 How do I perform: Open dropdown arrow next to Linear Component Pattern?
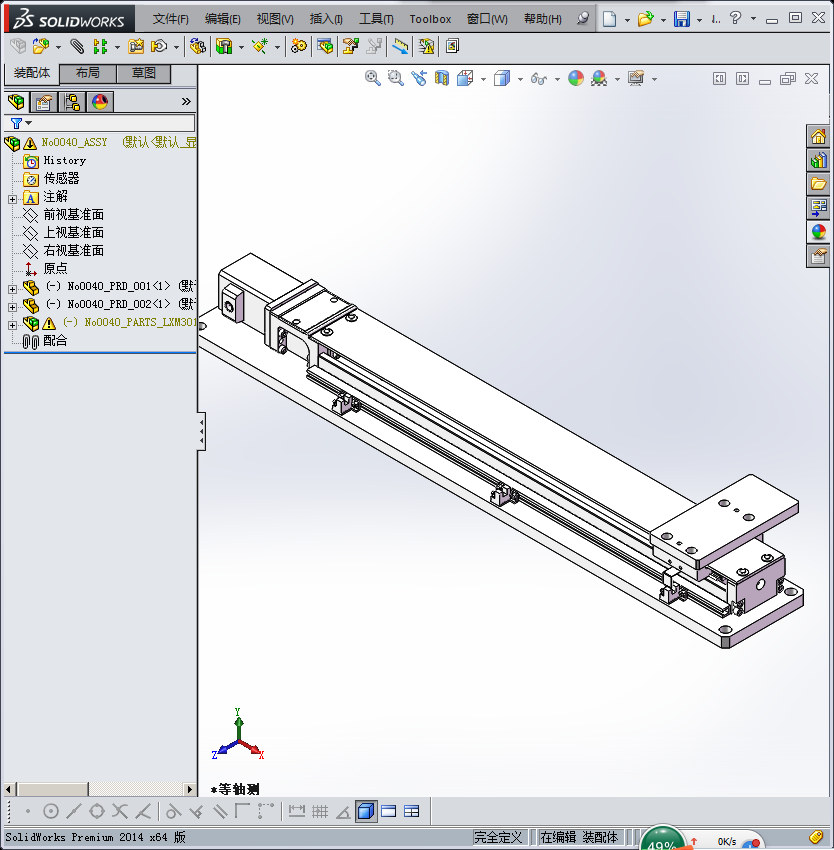(117, 48)
